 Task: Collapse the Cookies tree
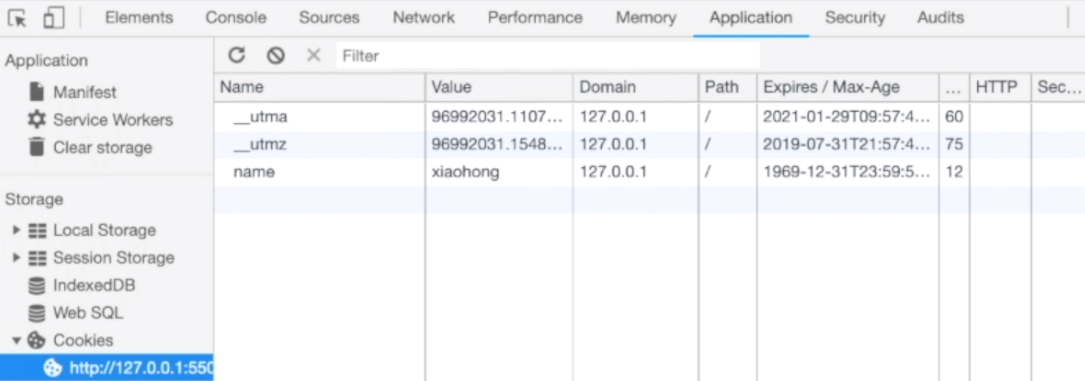(x=17, y=340)
